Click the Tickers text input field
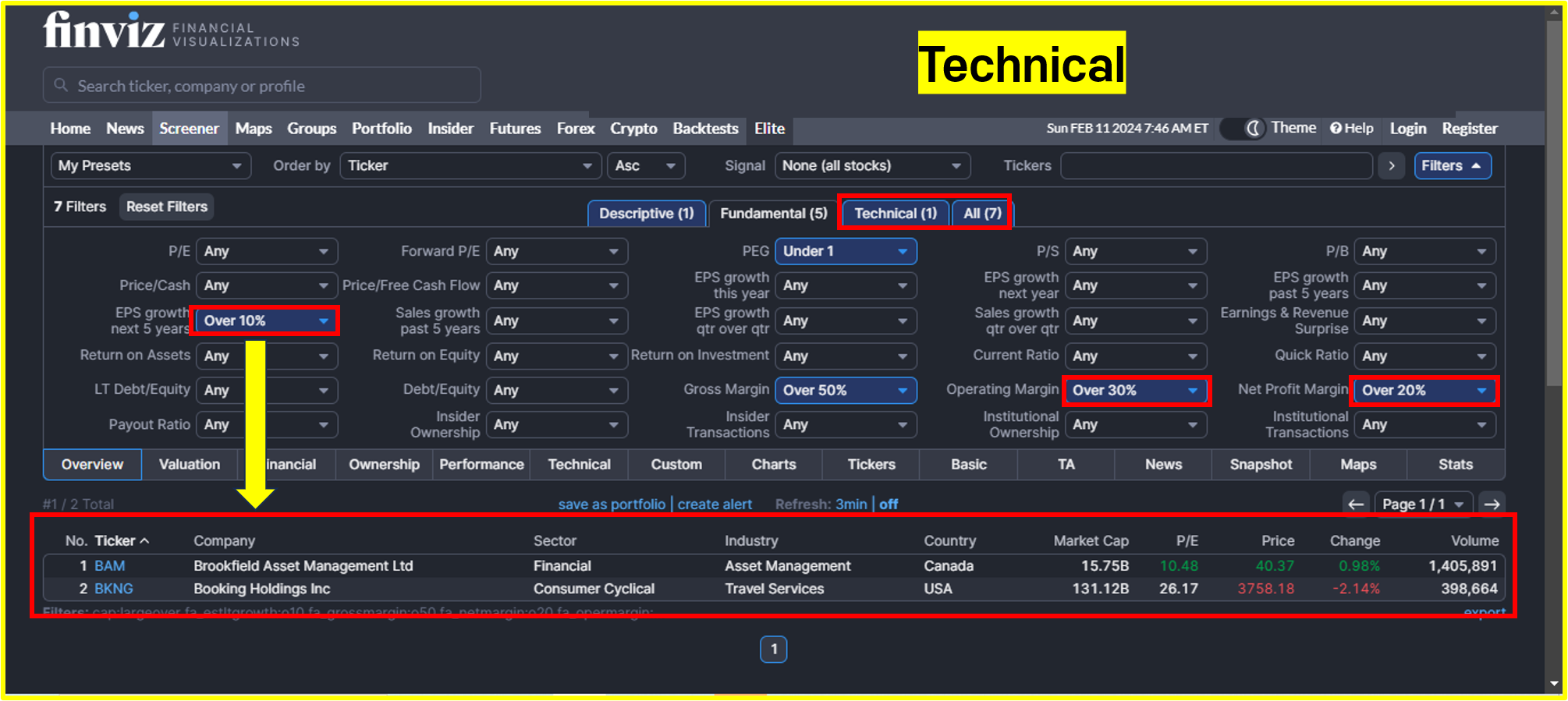Image resolution: width=1568 pixels, height=701 pixels. [1216, 166]
